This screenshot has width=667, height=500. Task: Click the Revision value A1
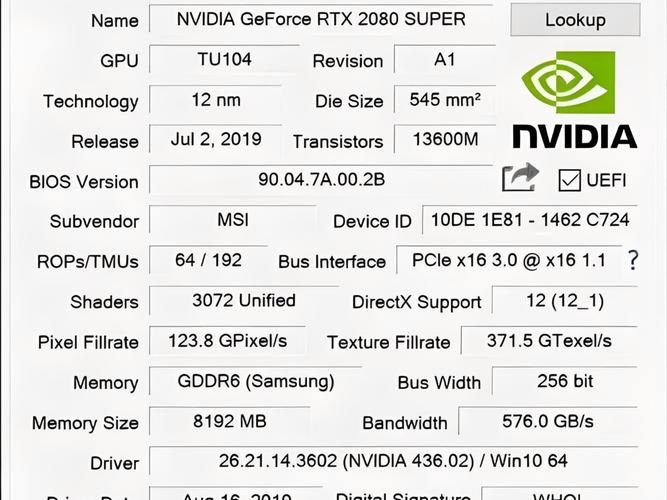tap(445, 59)
